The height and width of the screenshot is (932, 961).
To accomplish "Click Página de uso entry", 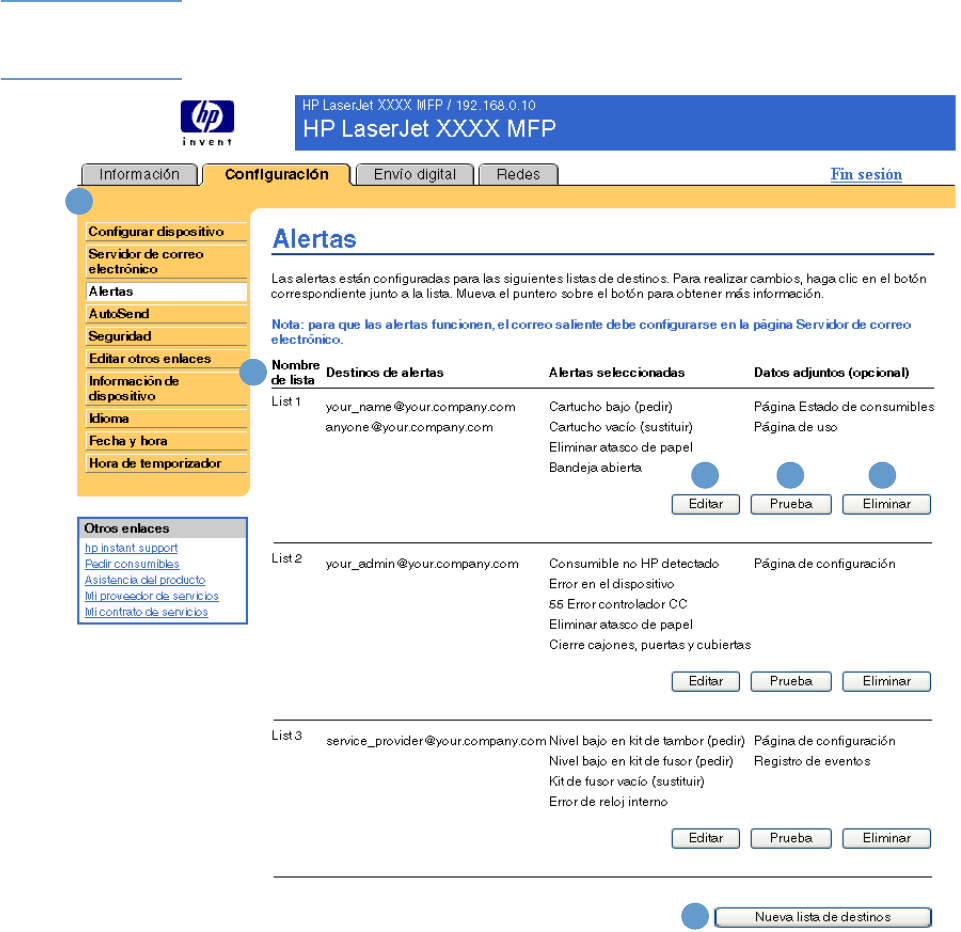I will 795,427.
